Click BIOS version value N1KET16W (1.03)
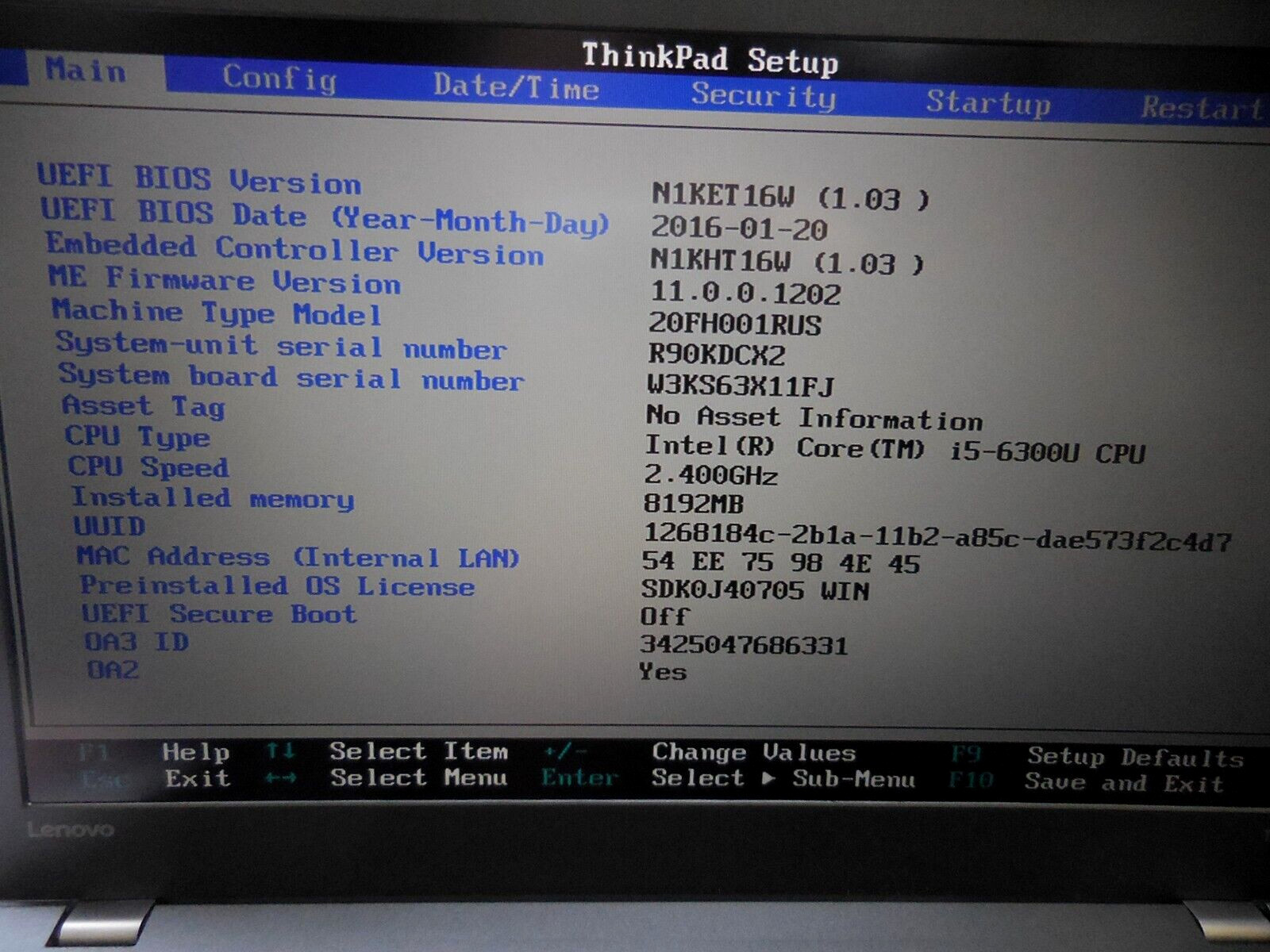This screenshot has width=1270, height=952. (789, 196)
